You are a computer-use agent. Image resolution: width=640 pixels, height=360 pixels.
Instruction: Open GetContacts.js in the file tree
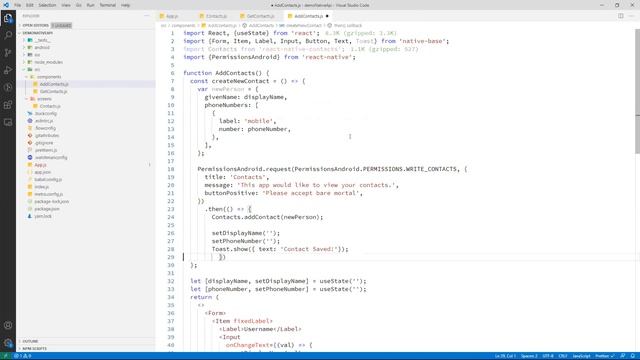(x=53, y=91)
